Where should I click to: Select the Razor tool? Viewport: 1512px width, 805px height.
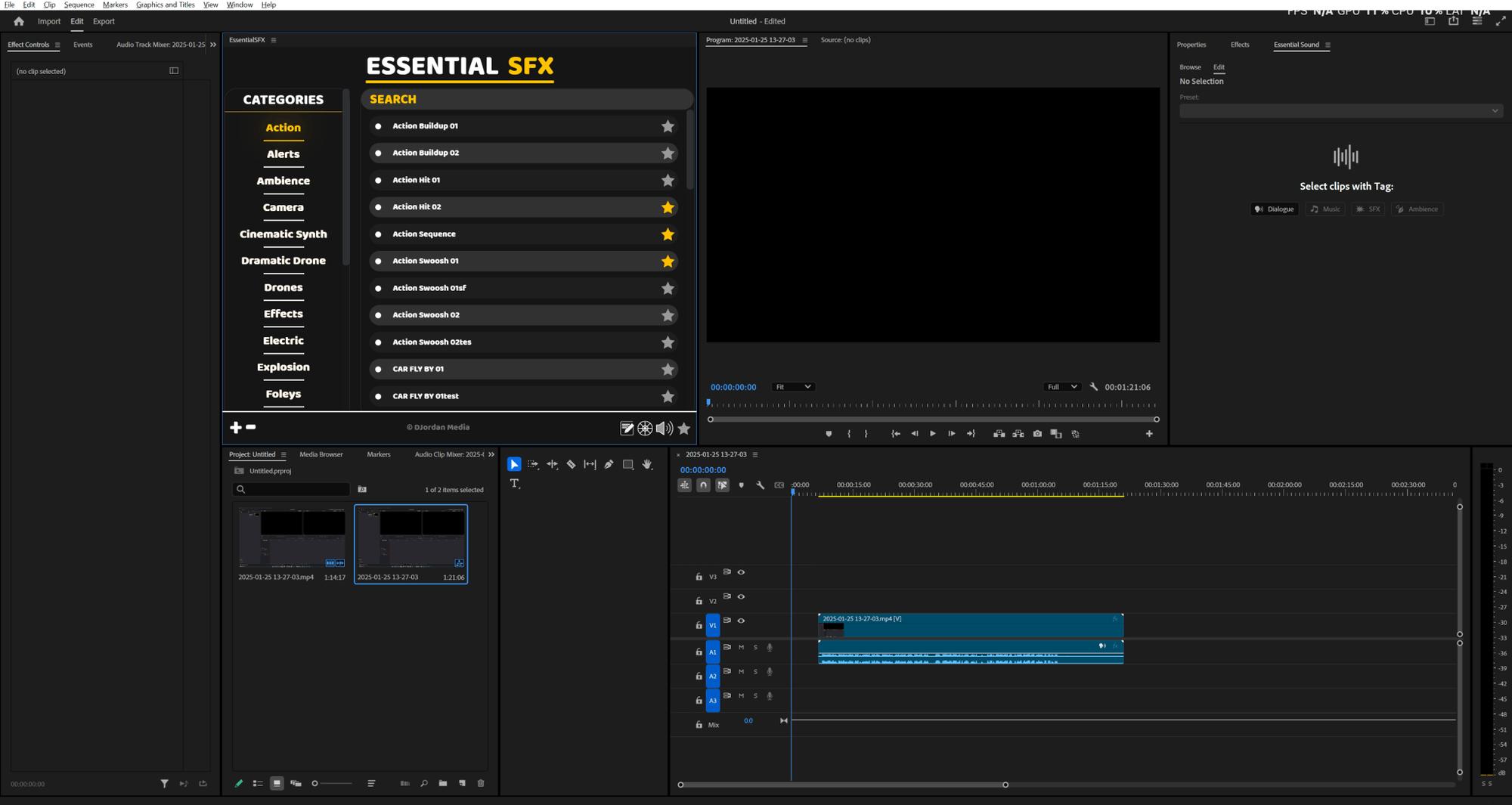click(571, 465)
